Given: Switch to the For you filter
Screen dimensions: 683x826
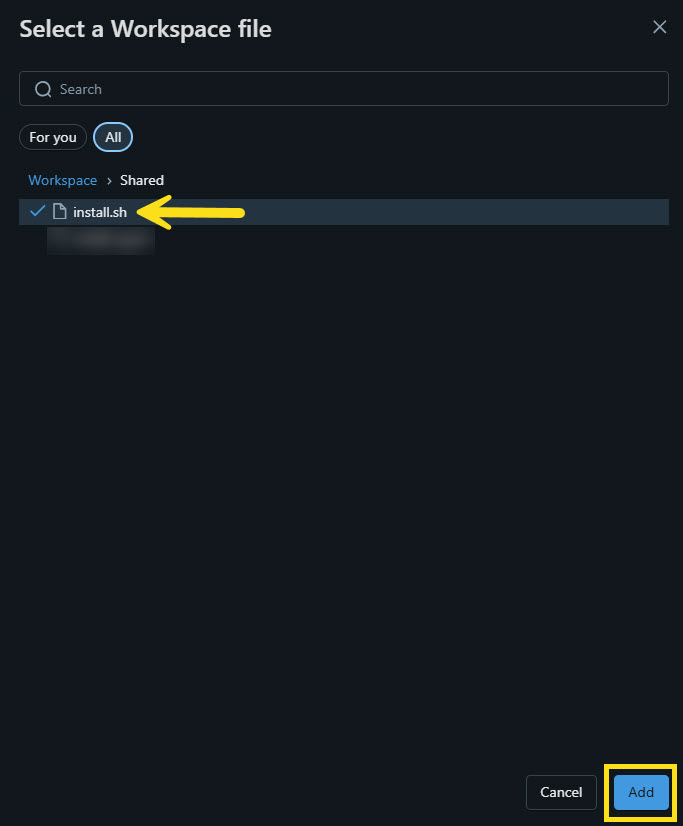Looking at the screenshot, I should click(53, 137).
